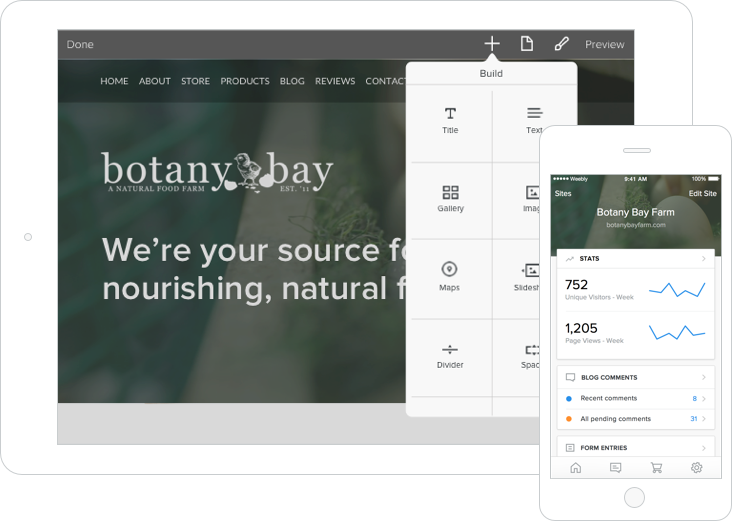Select the botany bay logo
Screen dimensions: 732x521
tap(217, 172)
